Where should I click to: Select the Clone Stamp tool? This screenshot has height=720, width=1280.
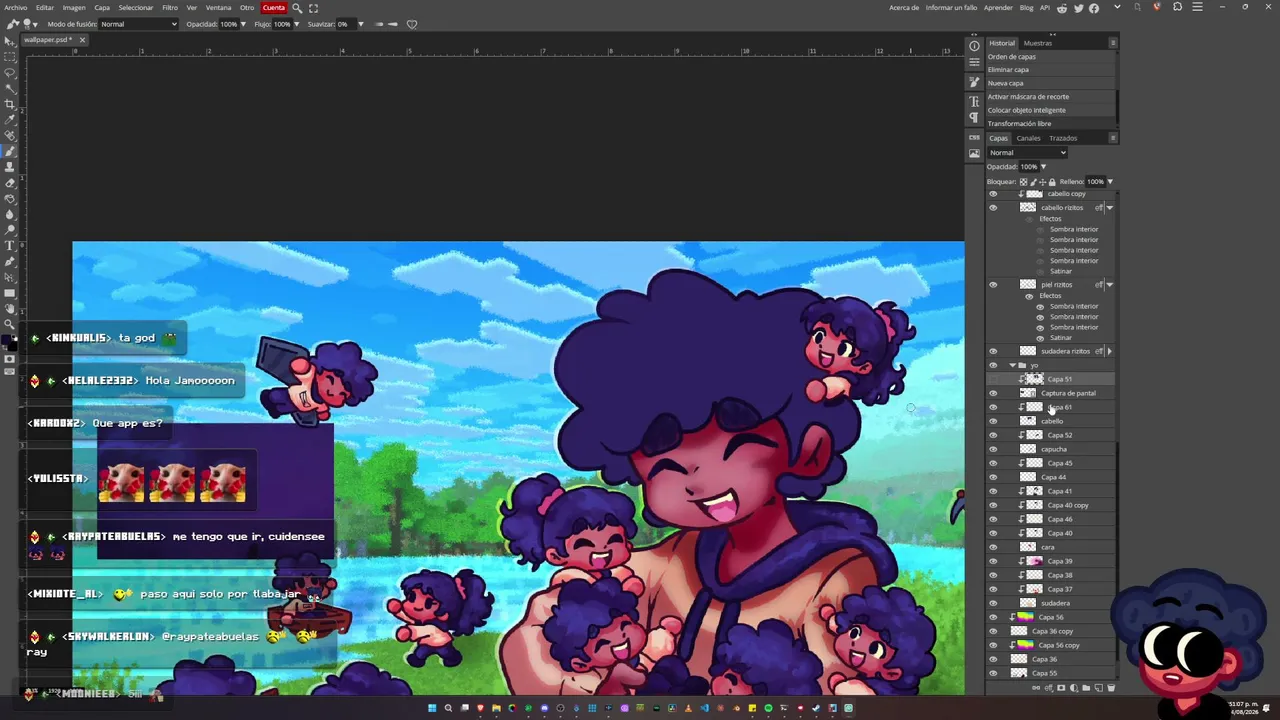(x=10, y=167)
